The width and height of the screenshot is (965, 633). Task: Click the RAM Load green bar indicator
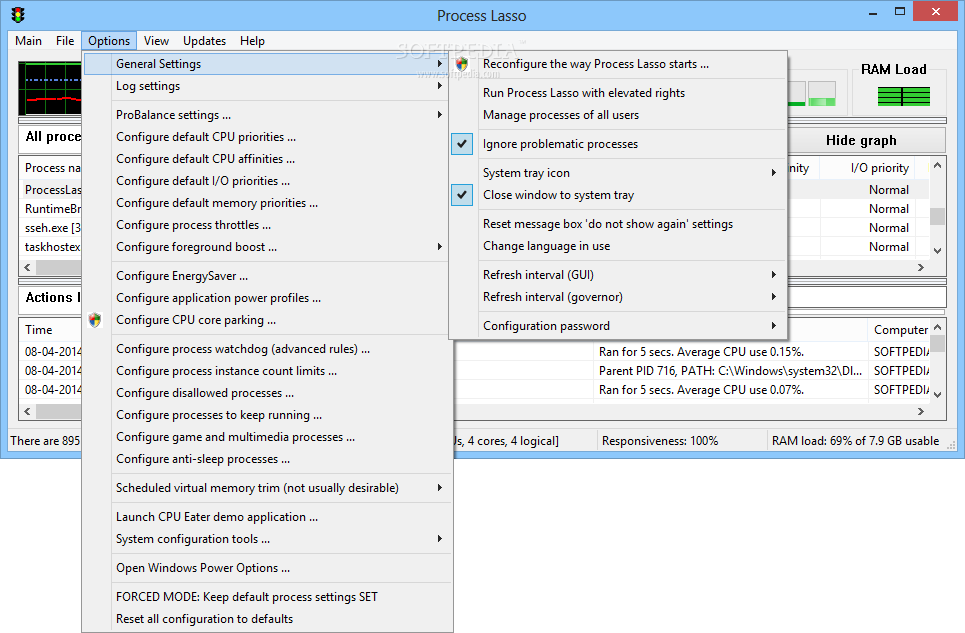(x=903, y=97)
